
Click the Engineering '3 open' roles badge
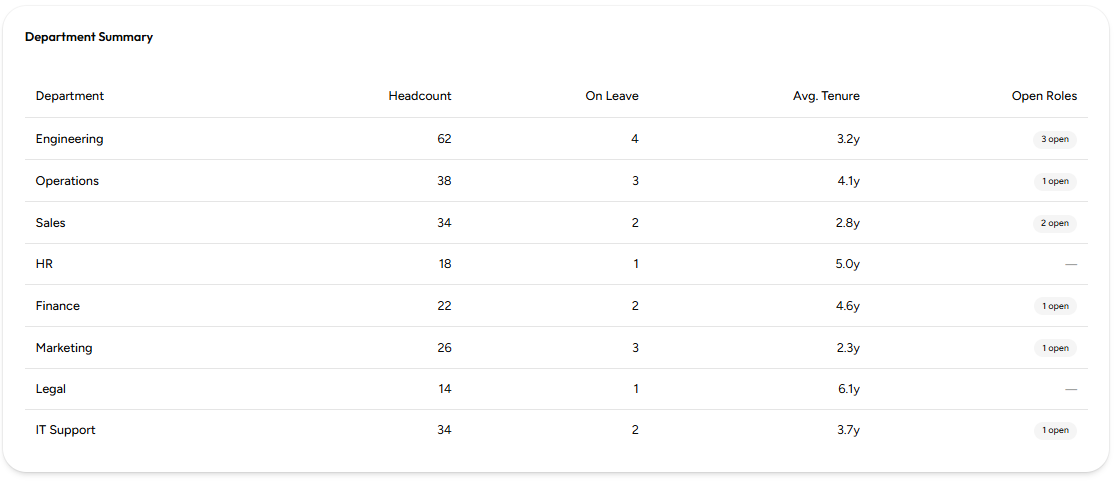(1054, 139)
